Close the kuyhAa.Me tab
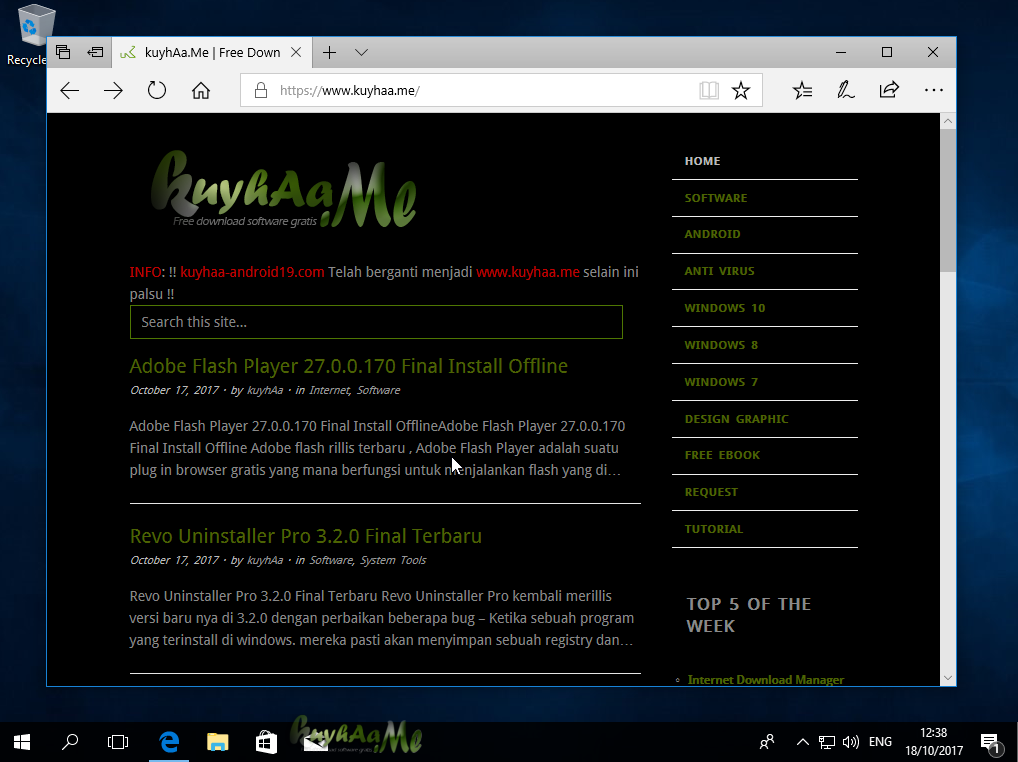This screenshot has height=762, width=1018. 296,53
